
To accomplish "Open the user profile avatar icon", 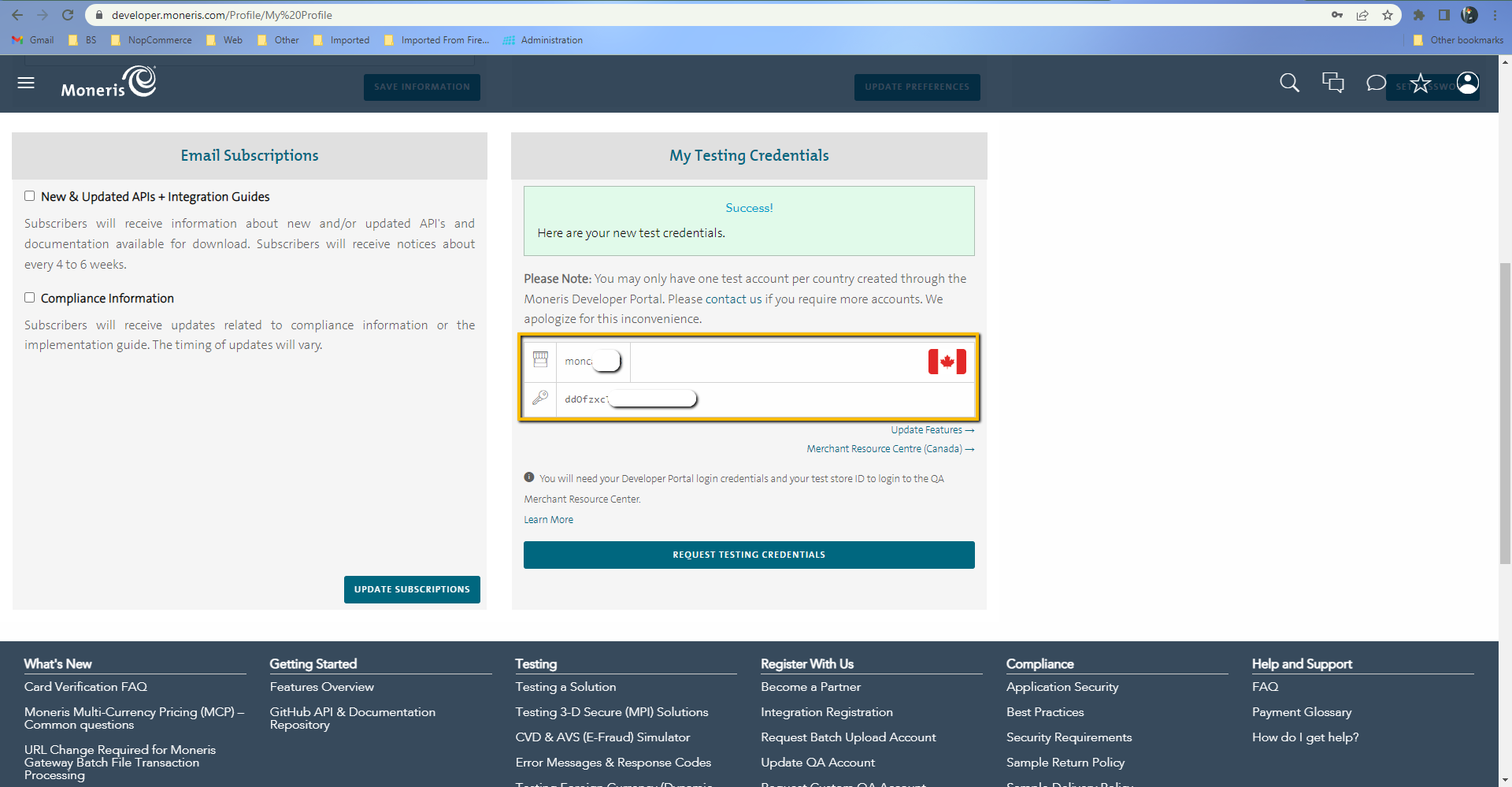I will coord(1467,83).
